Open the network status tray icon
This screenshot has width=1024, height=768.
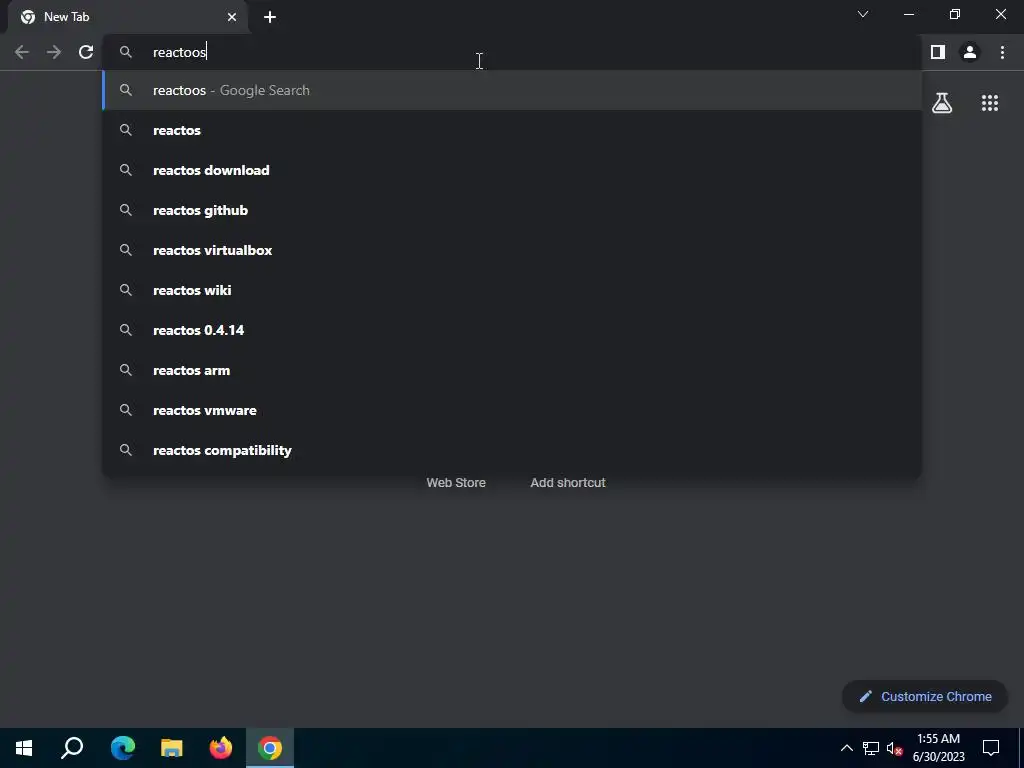coord(871,748)
